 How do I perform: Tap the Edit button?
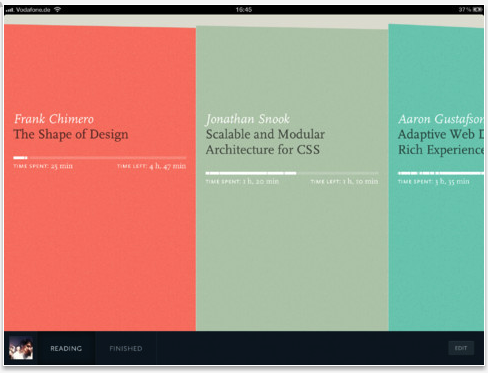(x=461, y=348)
